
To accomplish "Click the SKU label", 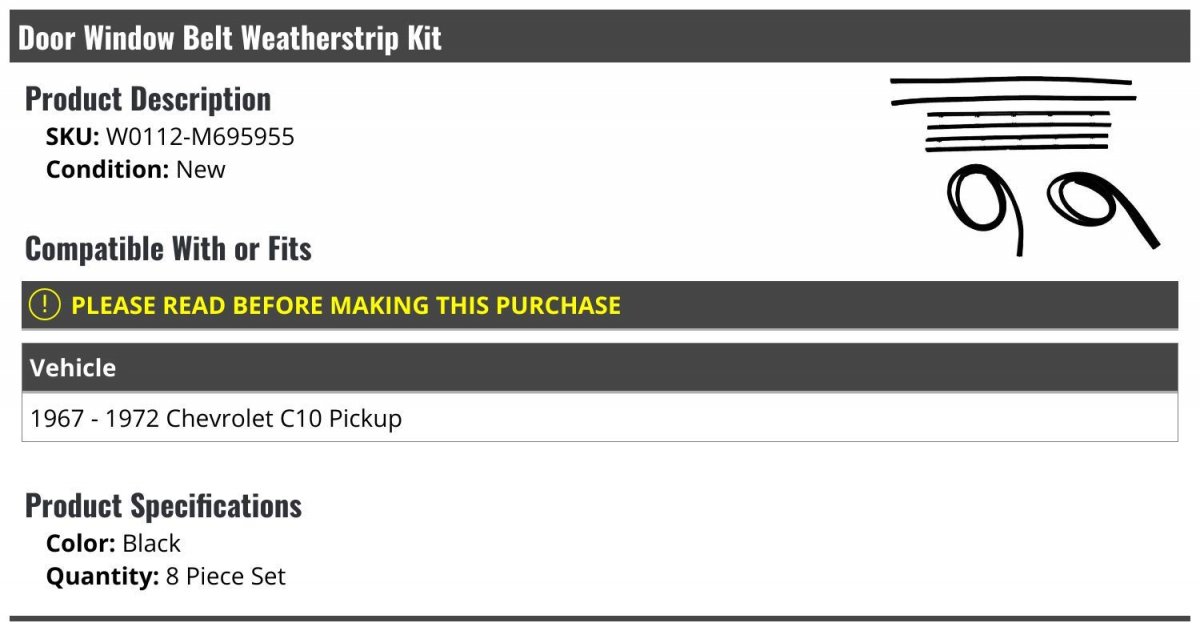I will 73,137.
